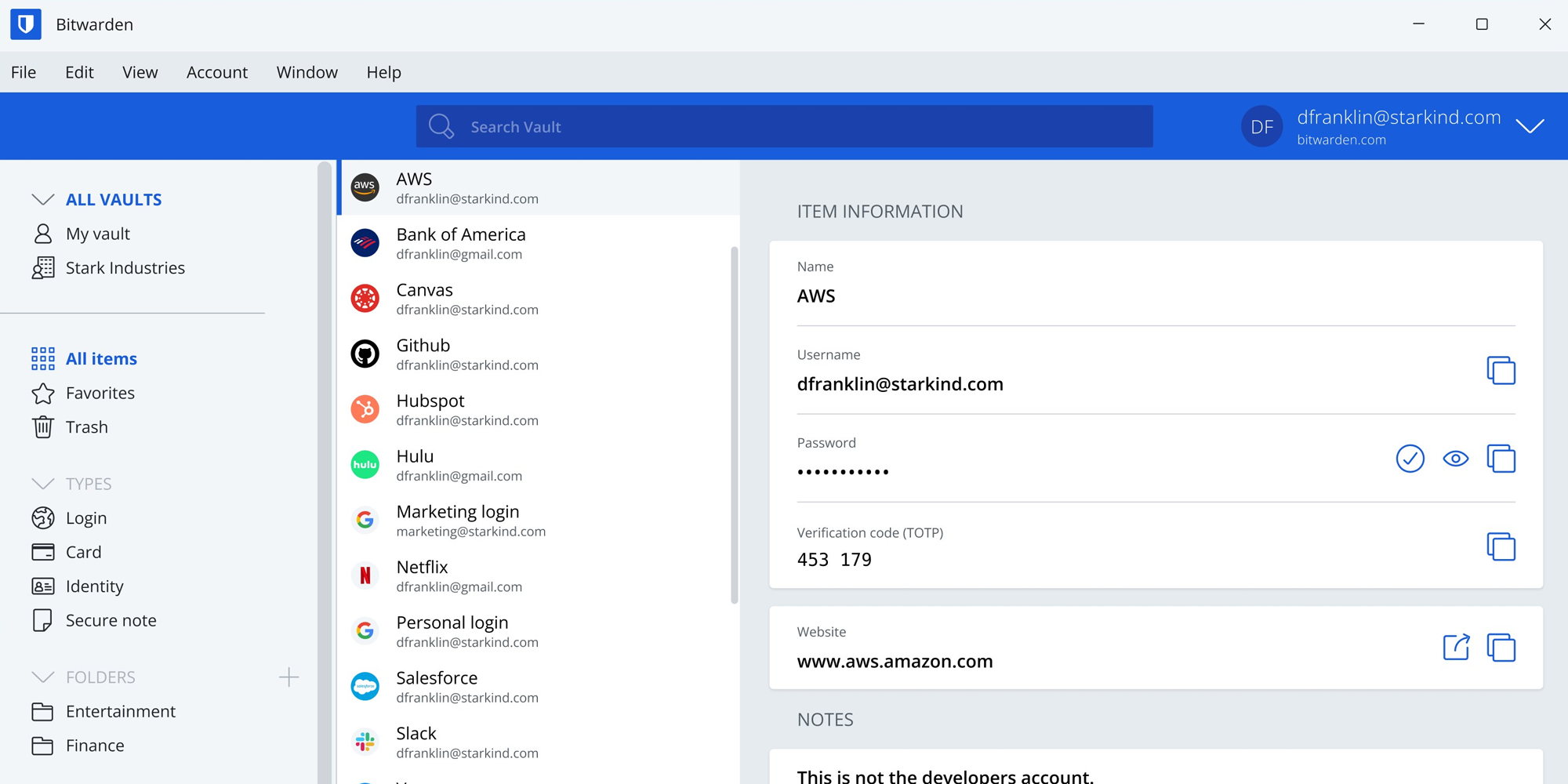Open the View menu
Image resolution: width=1568 pixels, height=784 pixels.
point(140,72)
